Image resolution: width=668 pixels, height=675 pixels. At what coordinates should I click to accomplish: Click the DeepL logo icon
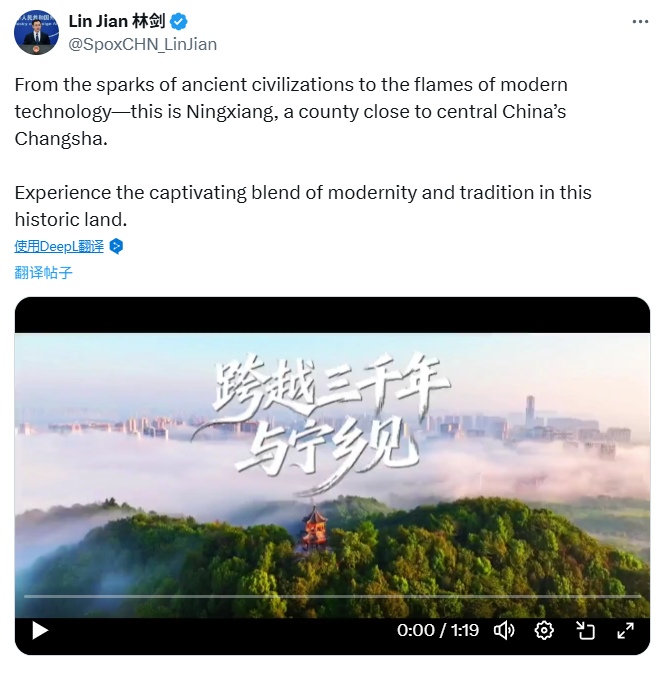pyautogui.click(x=116, y=246)
